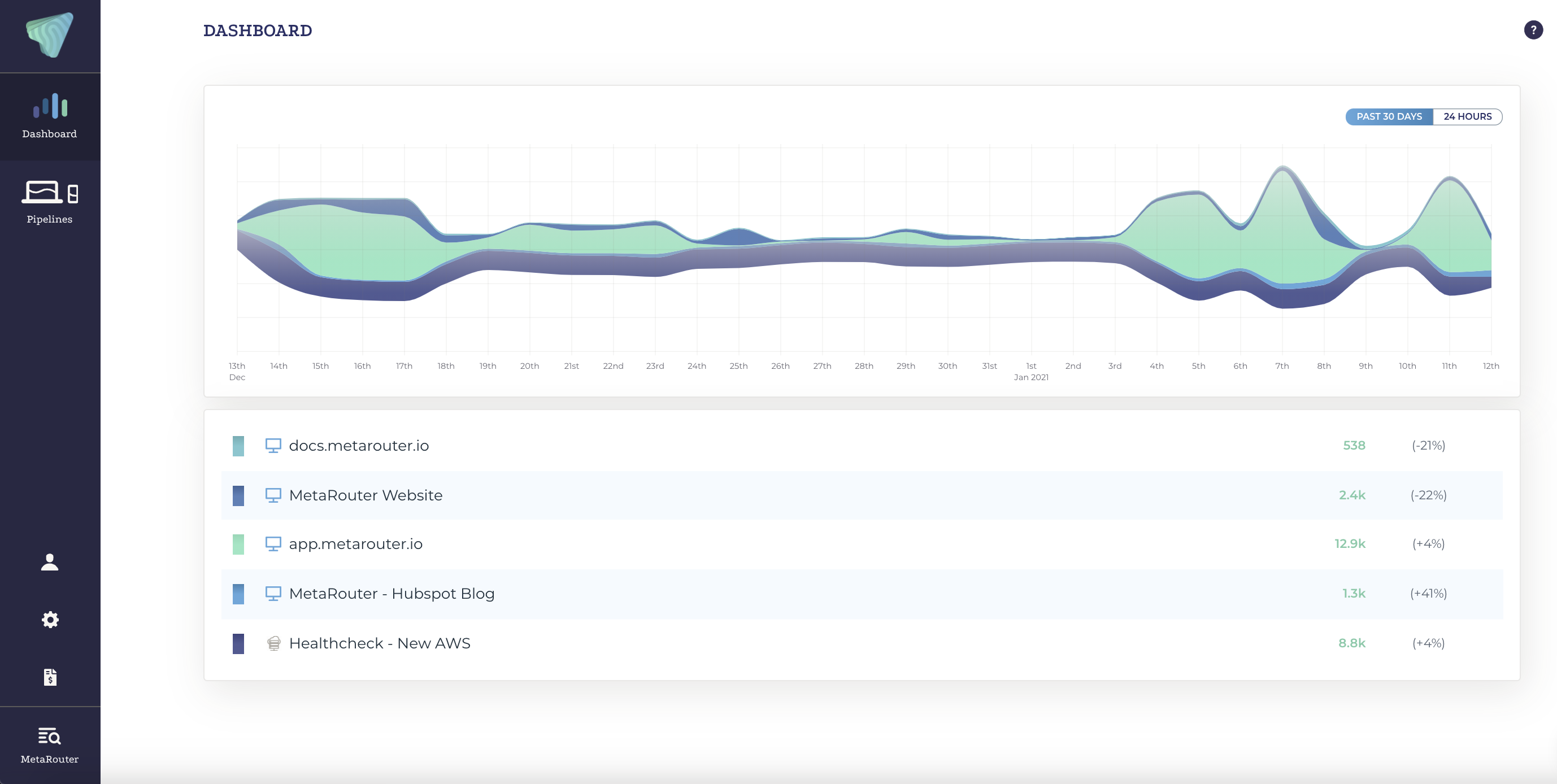Click the 8.8k event count

coord(1352,643)
